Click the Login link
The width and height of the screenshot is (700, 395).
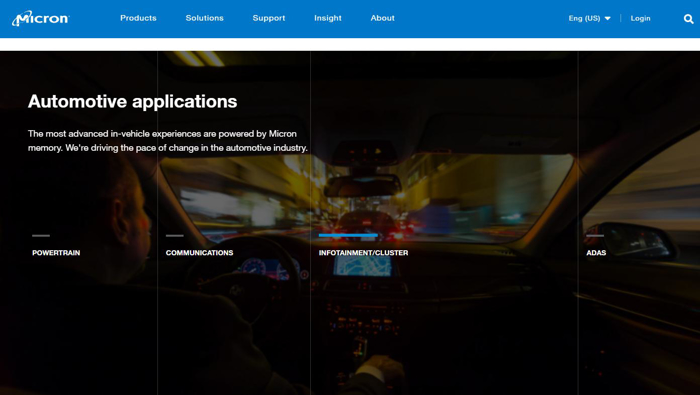click(640, 18)
